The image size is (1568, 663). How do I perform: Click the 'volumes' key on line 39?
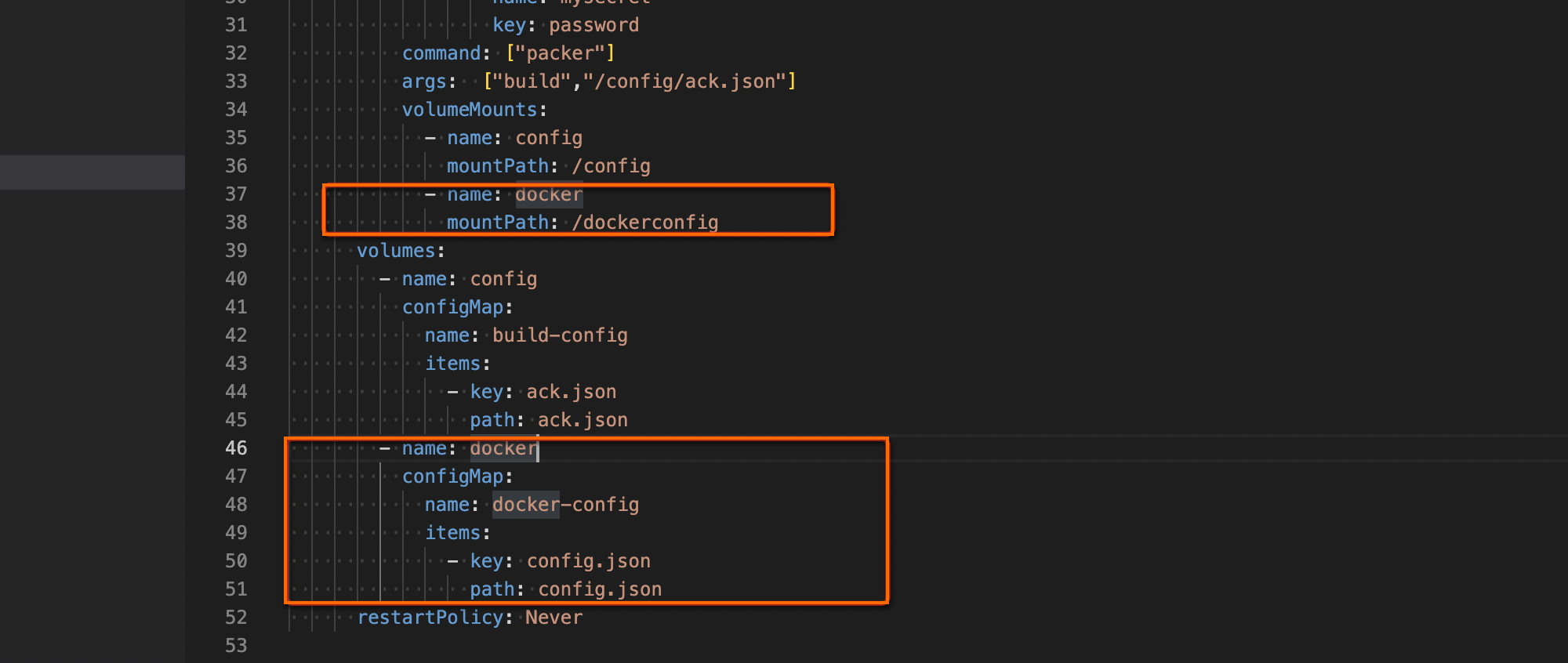click(x=396, y=251)
